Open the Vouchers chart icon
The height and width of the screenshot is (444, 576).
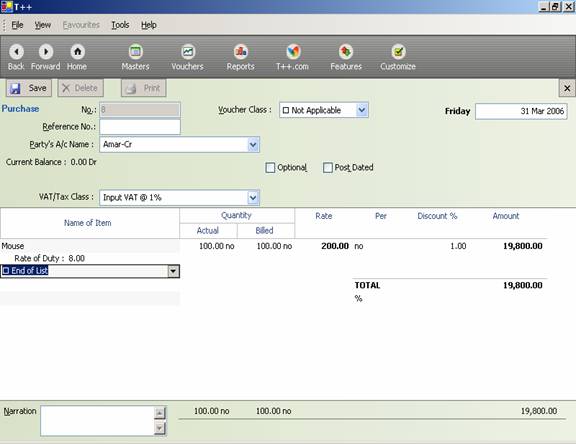188,52
